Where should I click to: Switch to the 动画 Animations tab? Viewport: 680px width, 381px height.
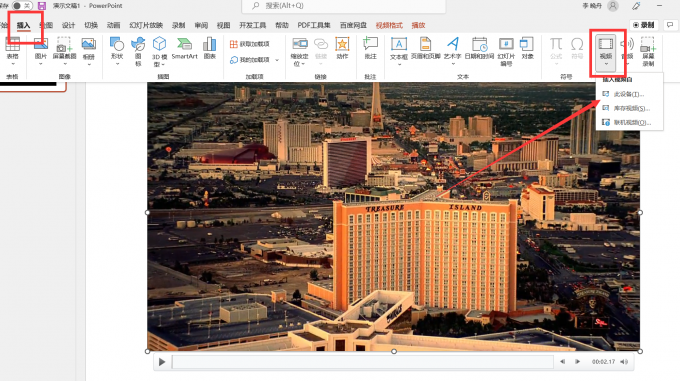click(x=113, y=26)
